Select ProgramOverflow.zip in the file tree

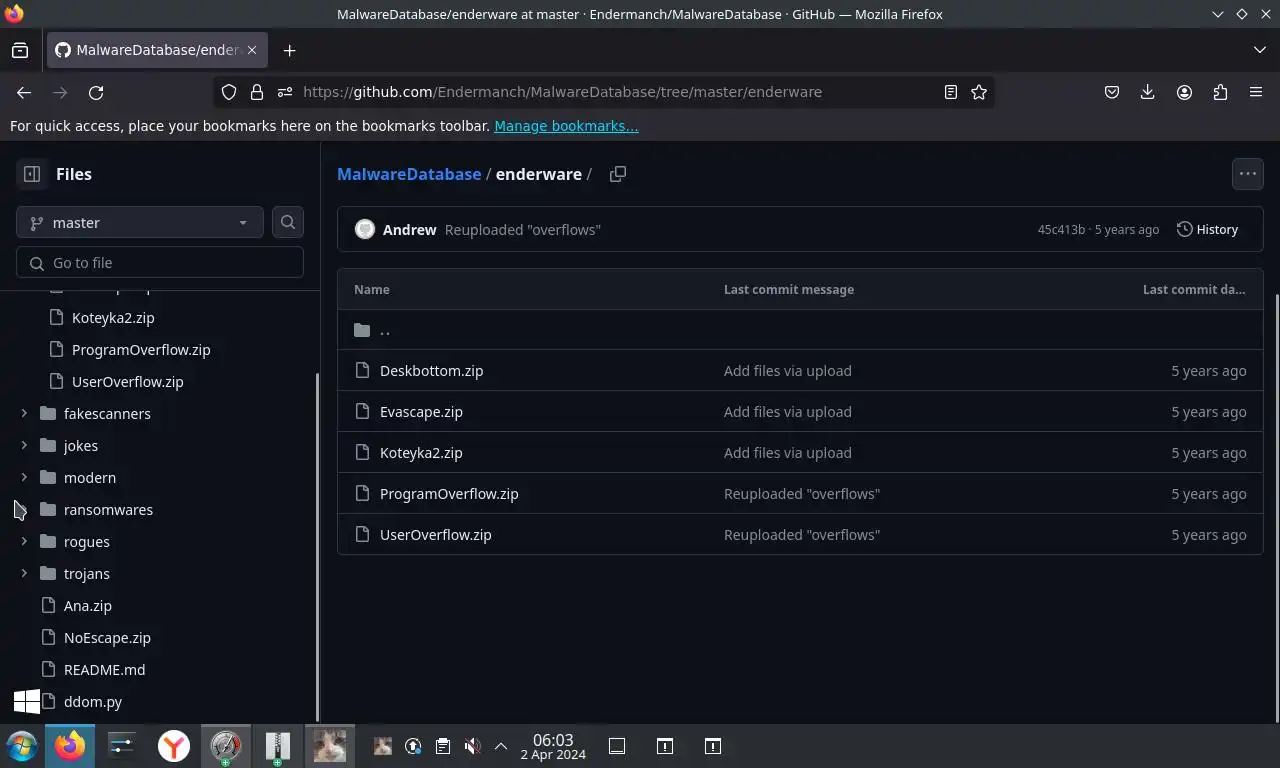141,349
